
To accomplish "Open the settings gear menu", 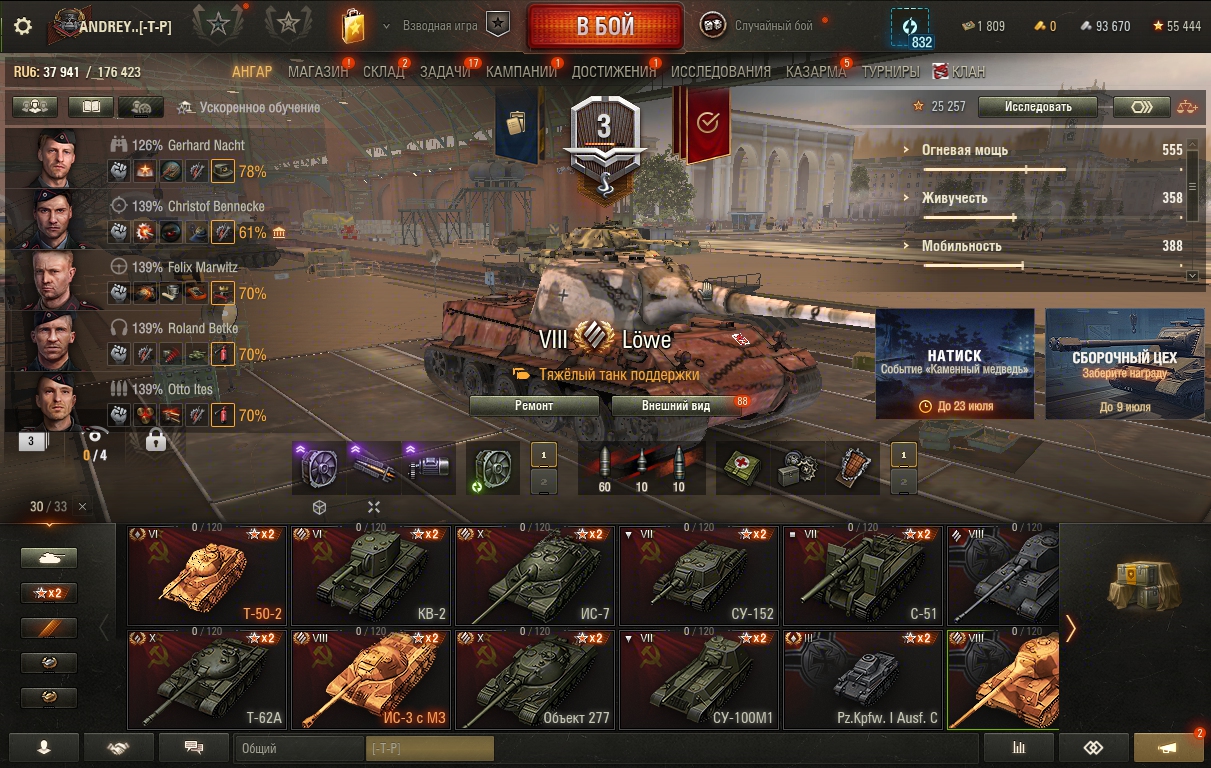I will coord(23,27).
